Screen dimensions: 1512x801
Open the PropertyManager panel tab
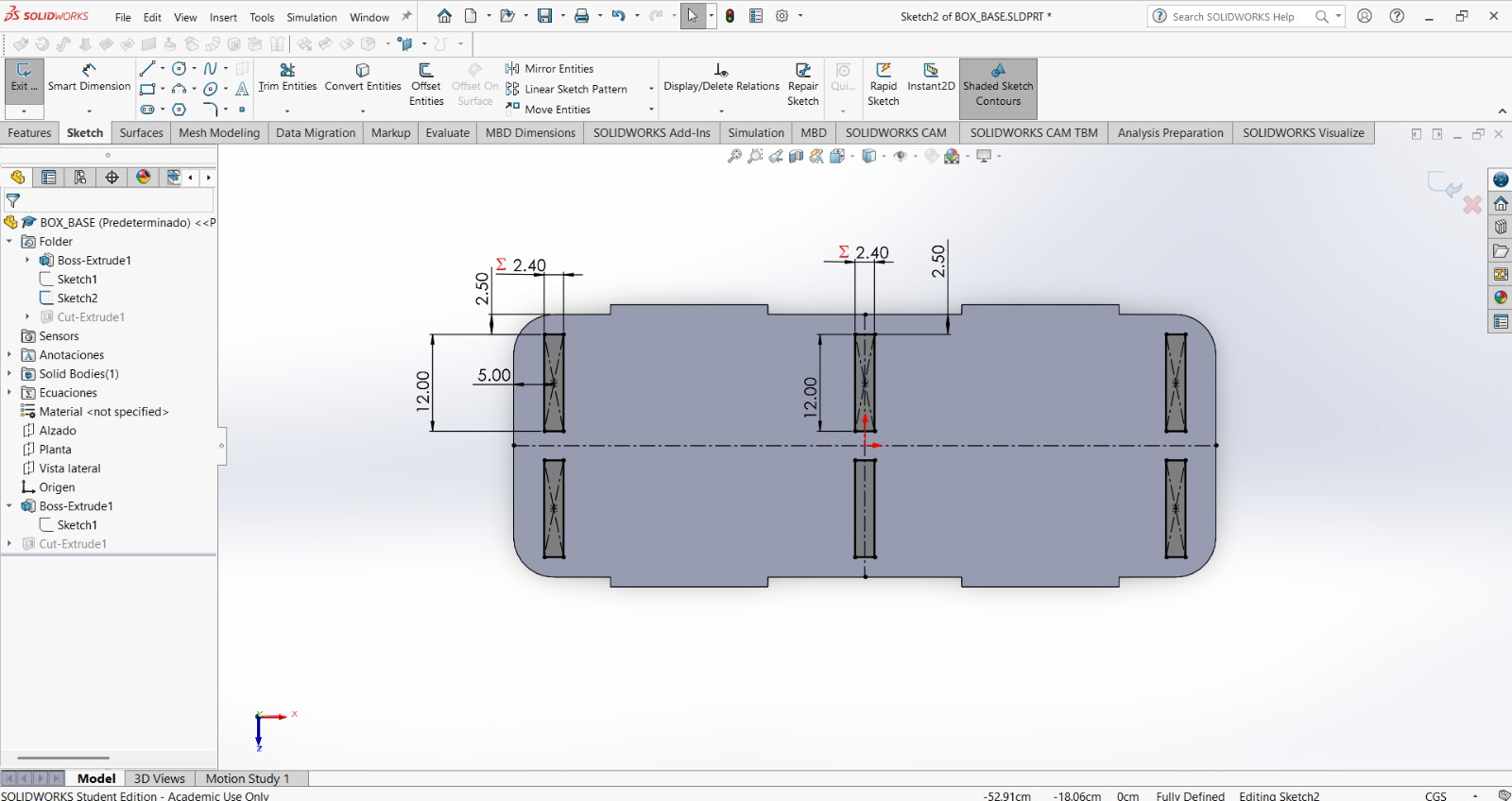pos(49,178)
